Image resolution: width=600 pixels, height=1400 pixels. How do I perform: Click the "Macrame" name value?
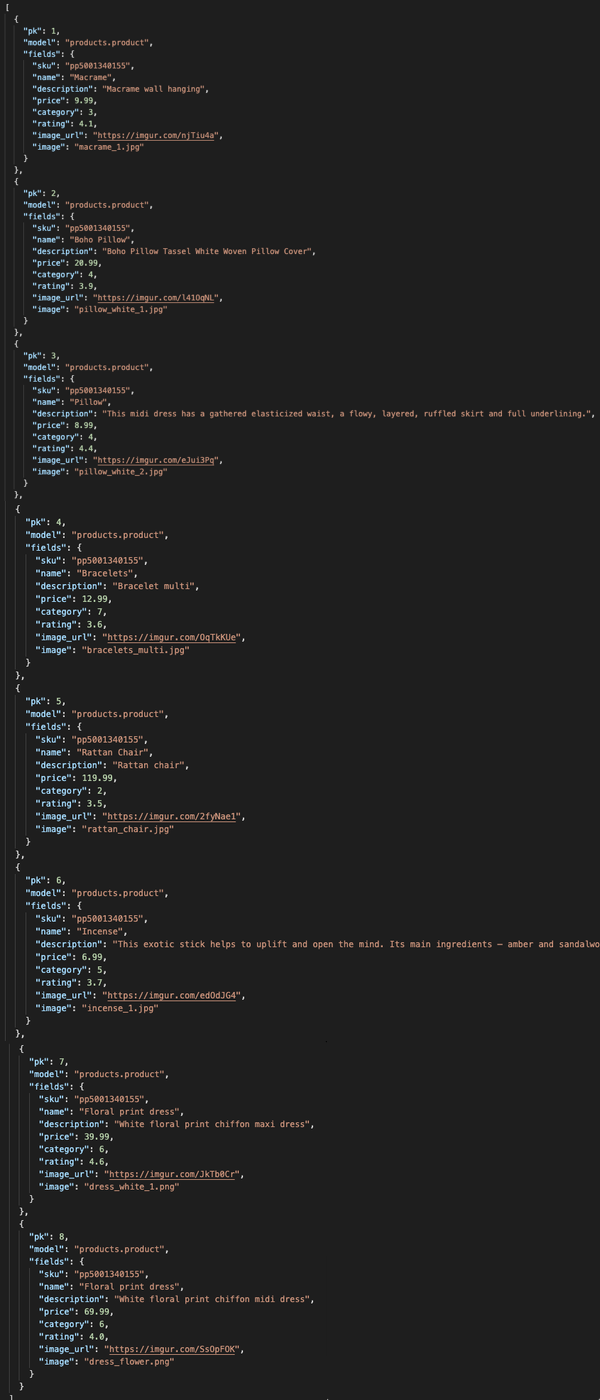point(89,77)
